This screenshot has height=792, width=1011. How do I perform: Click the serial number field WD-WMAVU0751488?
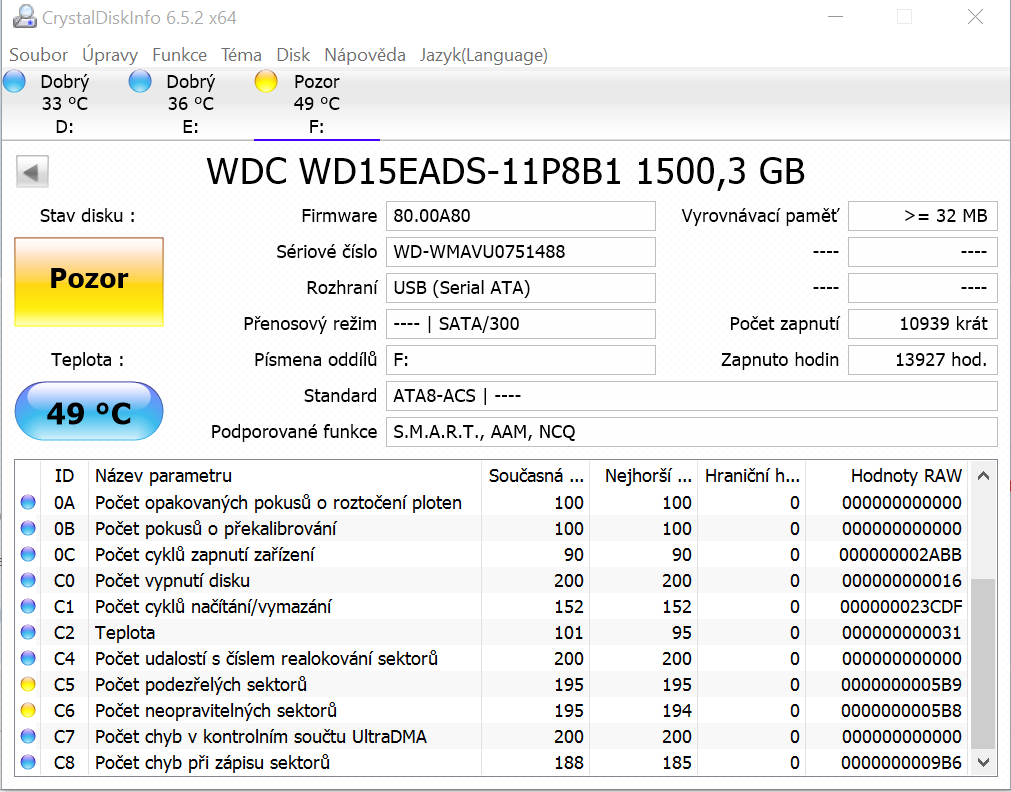520,252
